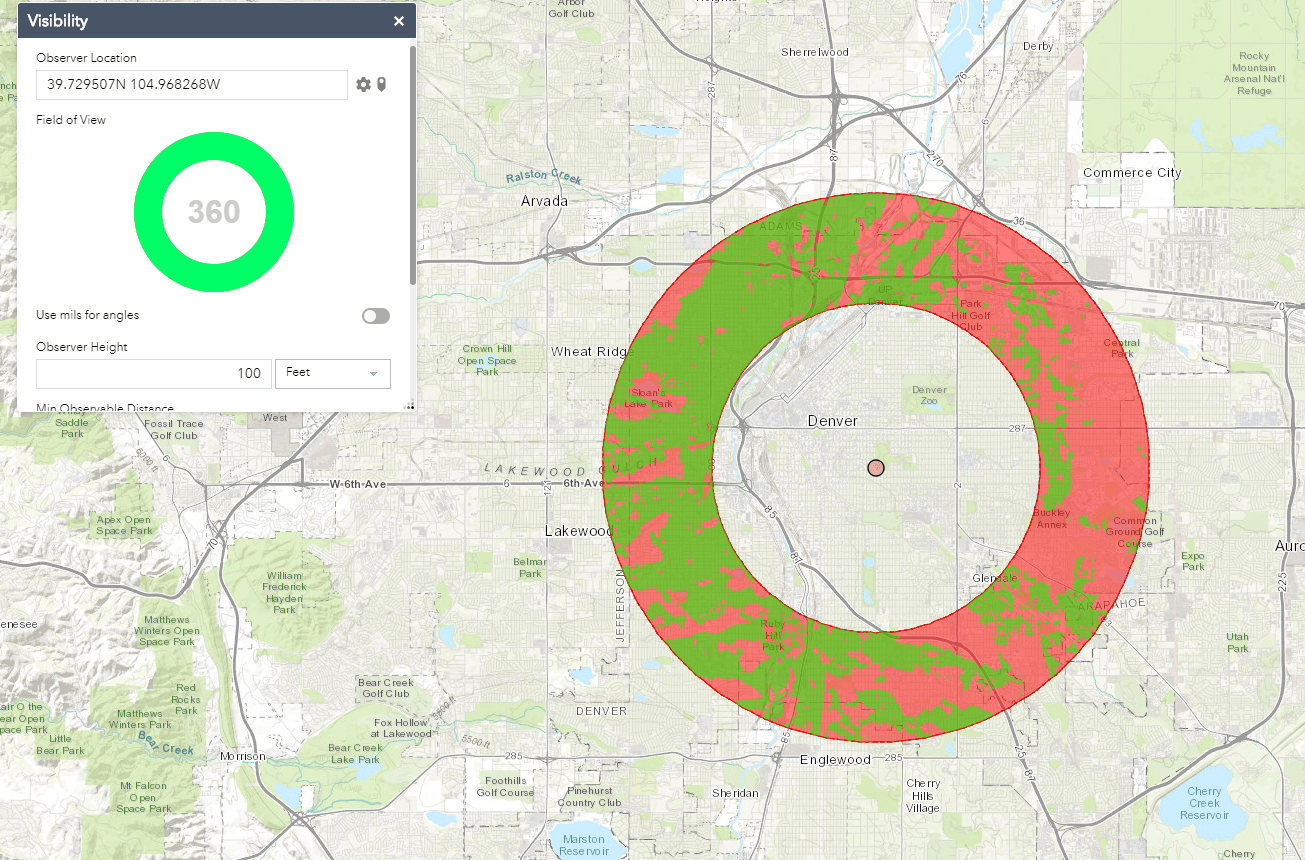Click the 360 field of view value
The width and height of the screenshot is (1305, 860).
tap(214, 212)
